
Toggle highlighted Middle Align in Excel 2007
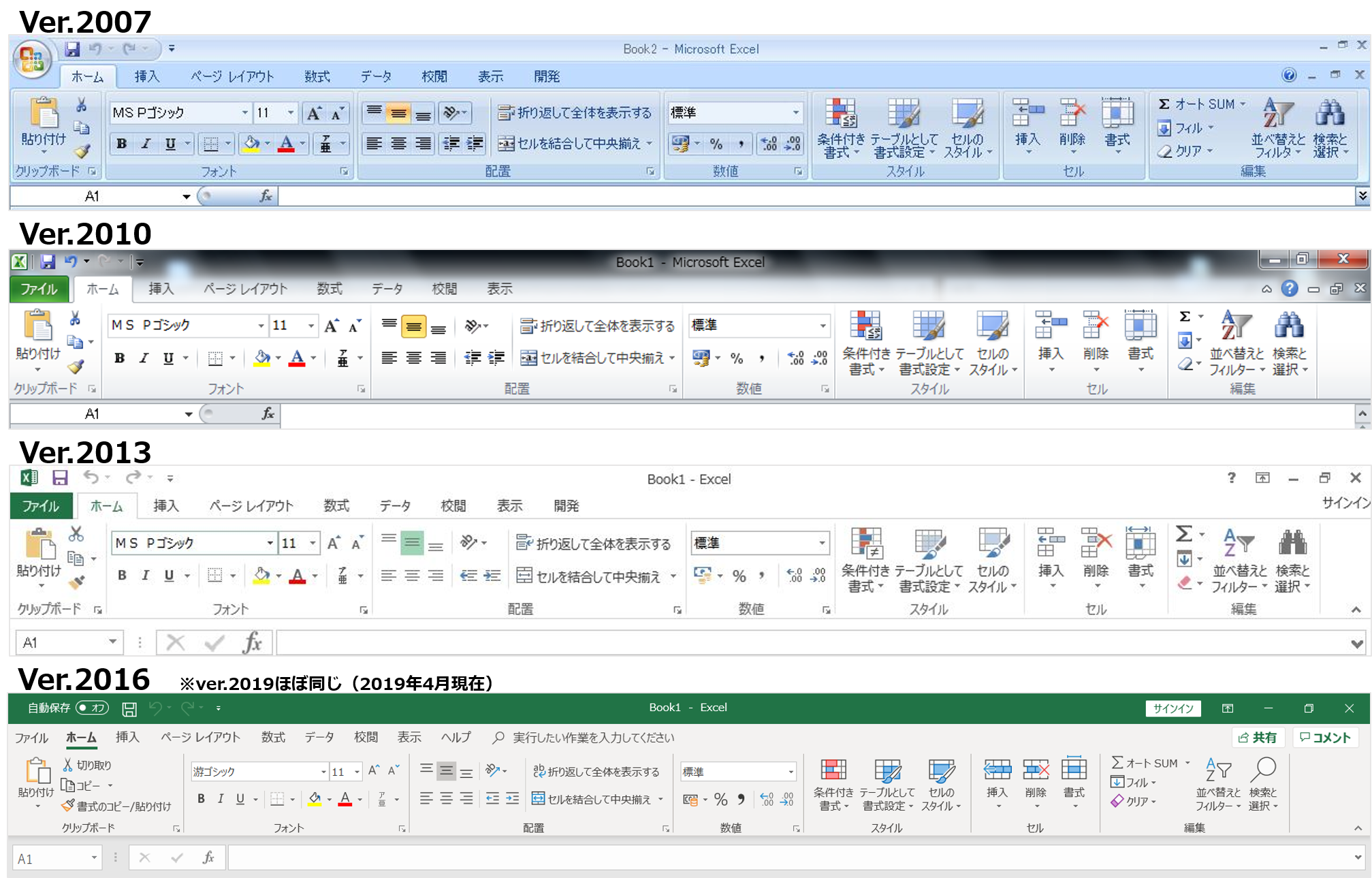pyautogui.click(x=398, y=113)
